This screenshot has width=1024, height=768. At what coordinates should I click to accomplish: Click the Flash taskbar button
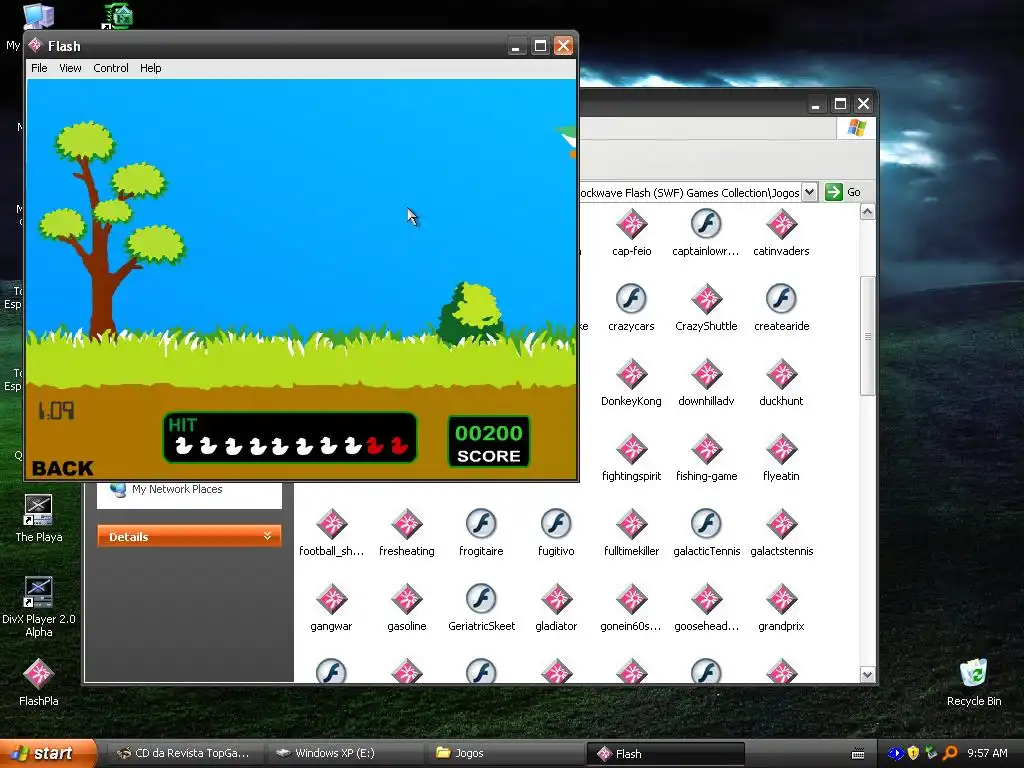(666, 754)
